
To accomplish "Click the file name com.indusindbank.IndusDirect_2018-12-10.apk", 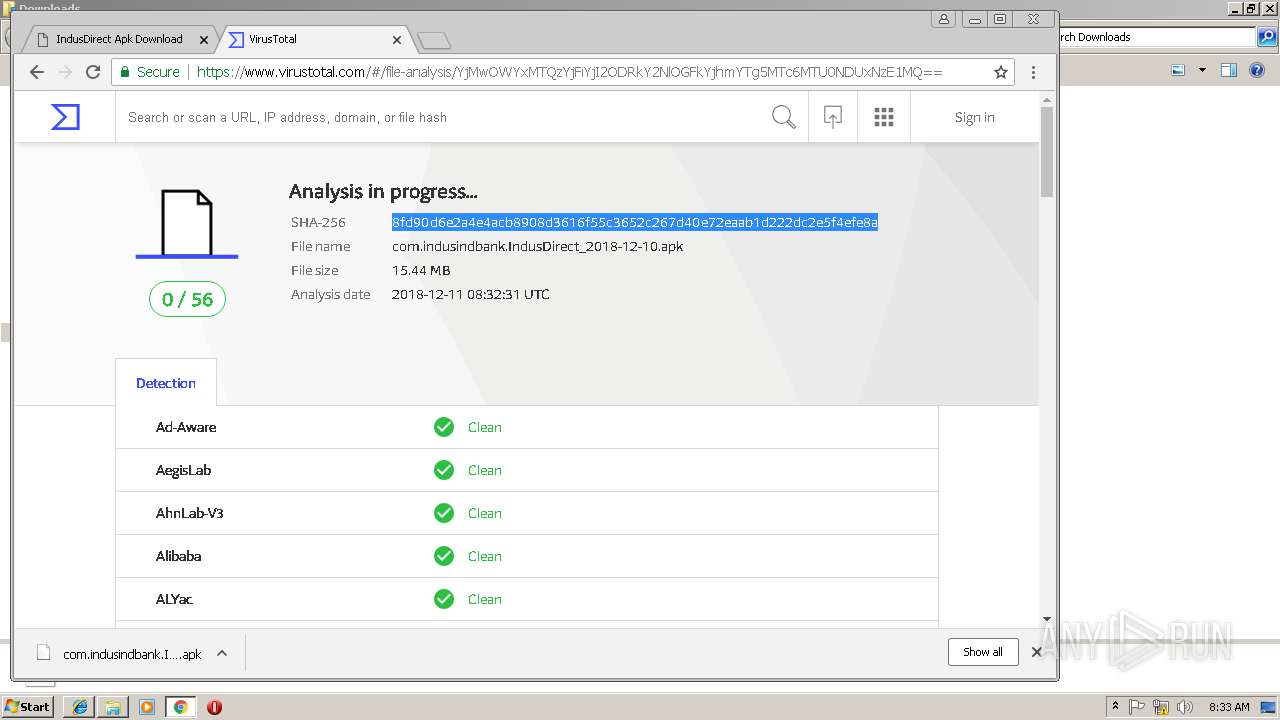I will pos(537,246).
